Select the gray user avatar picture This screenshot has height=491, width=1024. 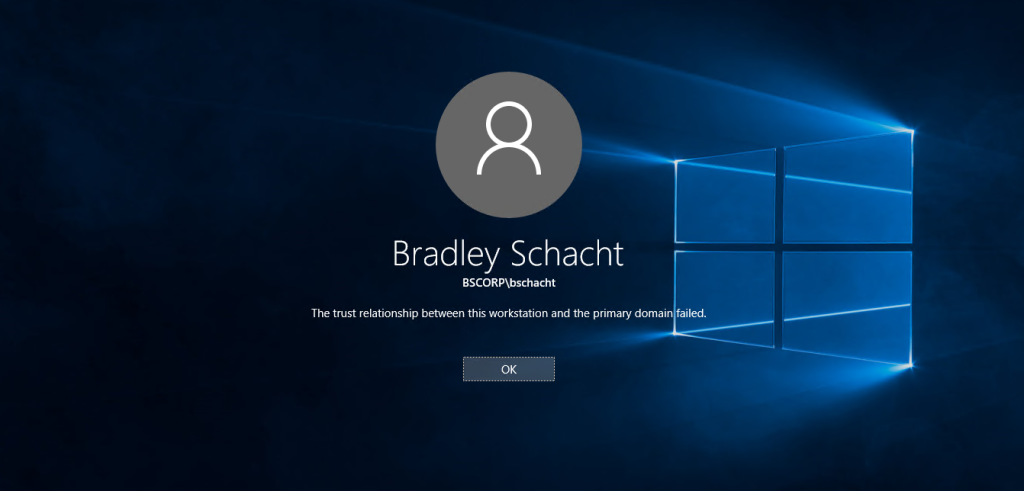[x=509, y=145]
